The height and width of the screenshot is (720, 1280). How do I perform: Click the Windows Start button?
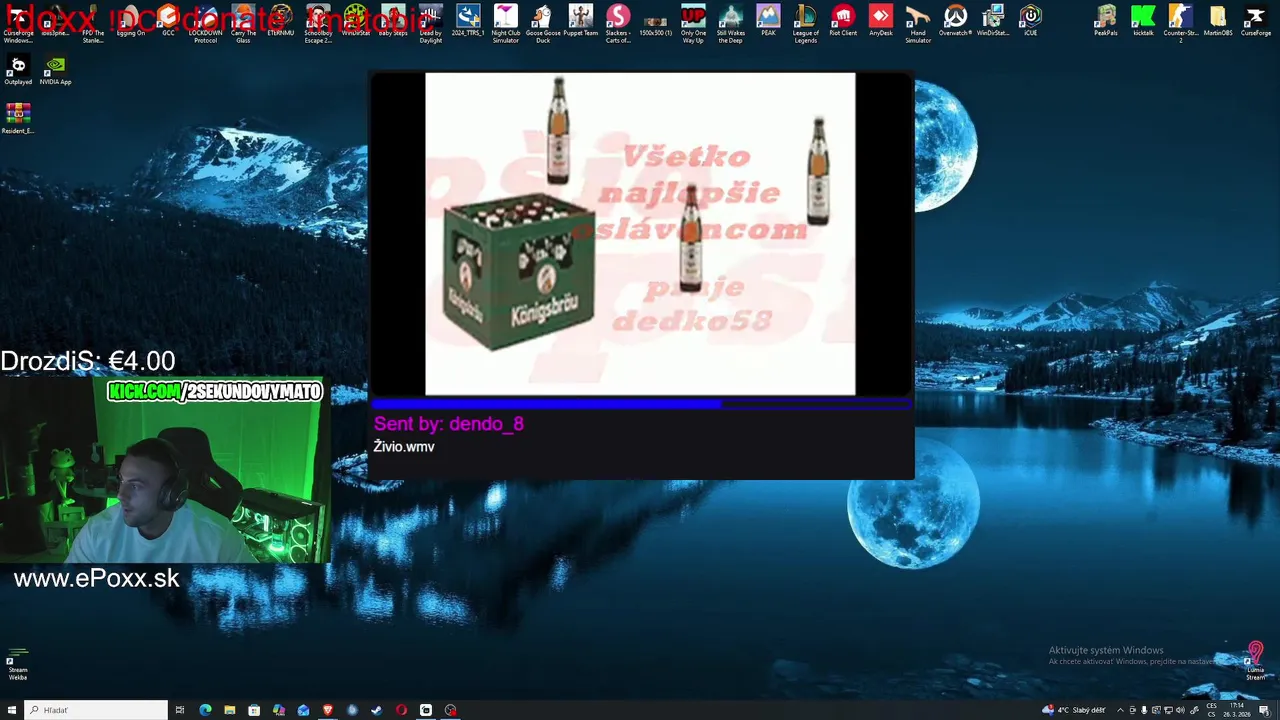click(x=12, y=710)
